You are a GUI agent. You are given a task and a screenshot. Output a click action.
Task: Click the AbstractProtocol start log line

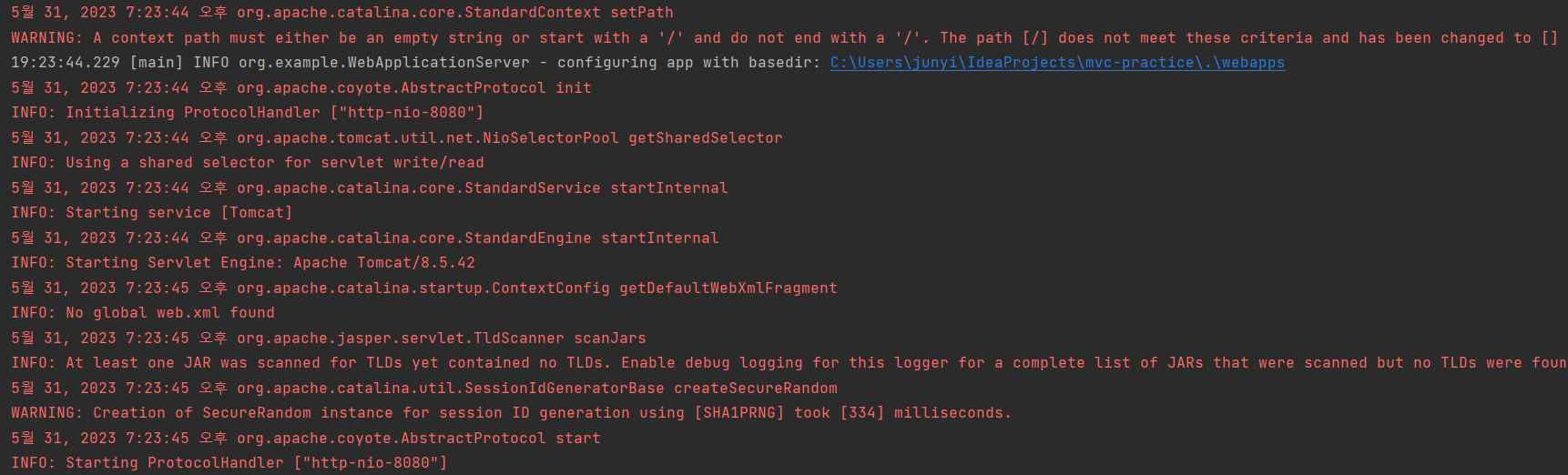pos(306,439)
